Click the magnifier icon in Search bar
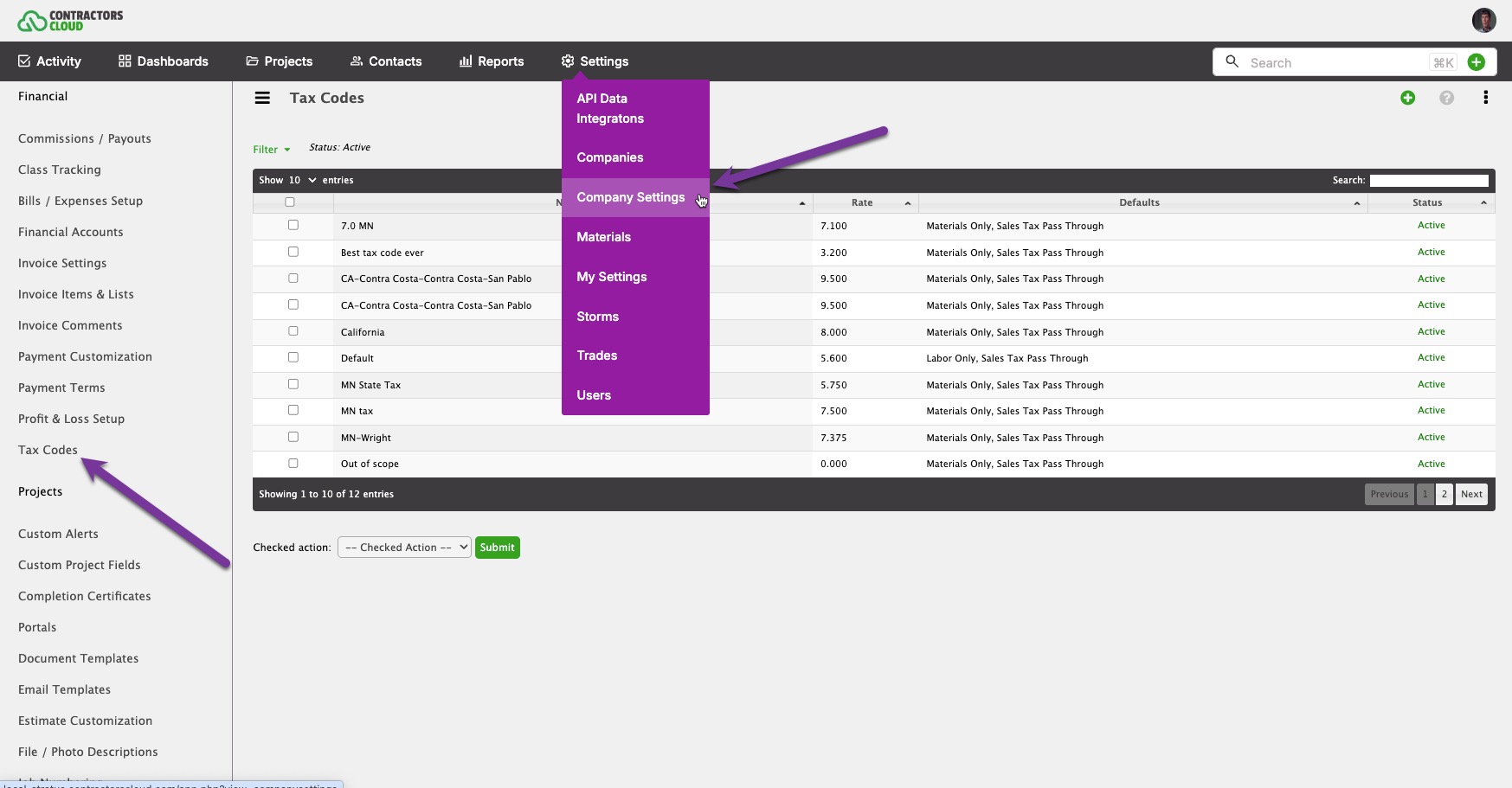This screenshot has height=788, width=1512. [x=1232, y=61]
